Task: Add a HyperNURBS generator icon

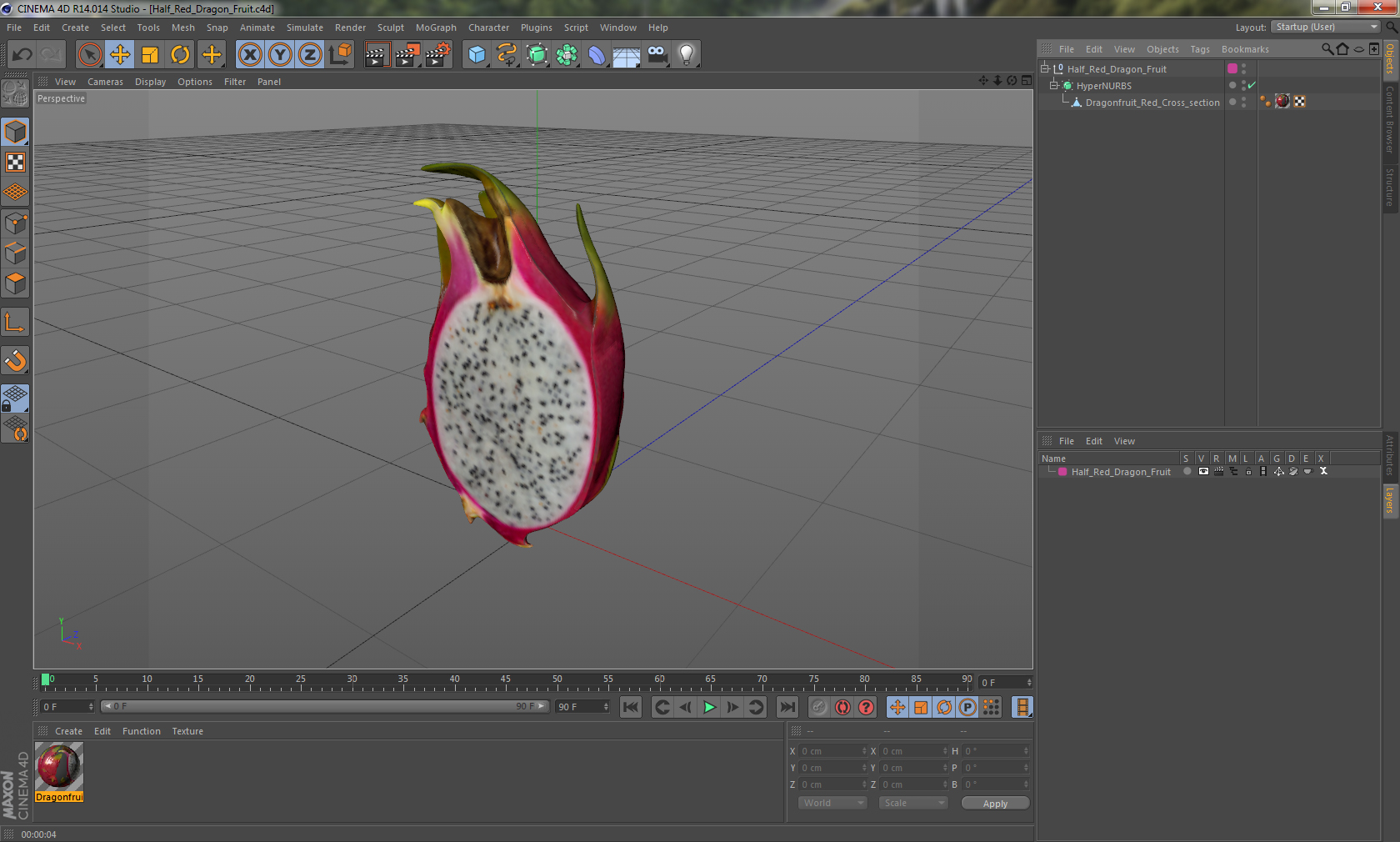Action: tap(537, 55)
